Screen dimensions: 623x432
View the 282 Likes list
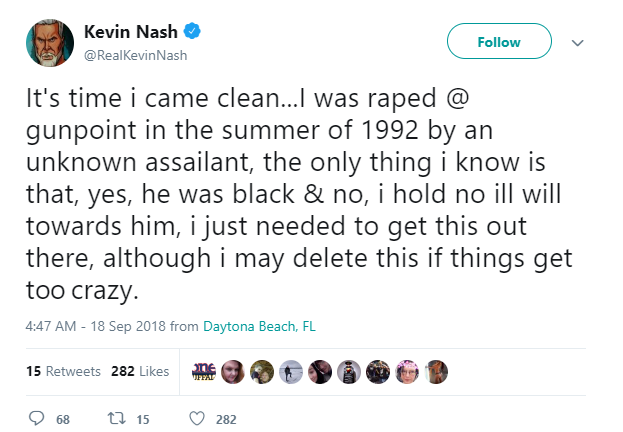click(x=140, y=371)
